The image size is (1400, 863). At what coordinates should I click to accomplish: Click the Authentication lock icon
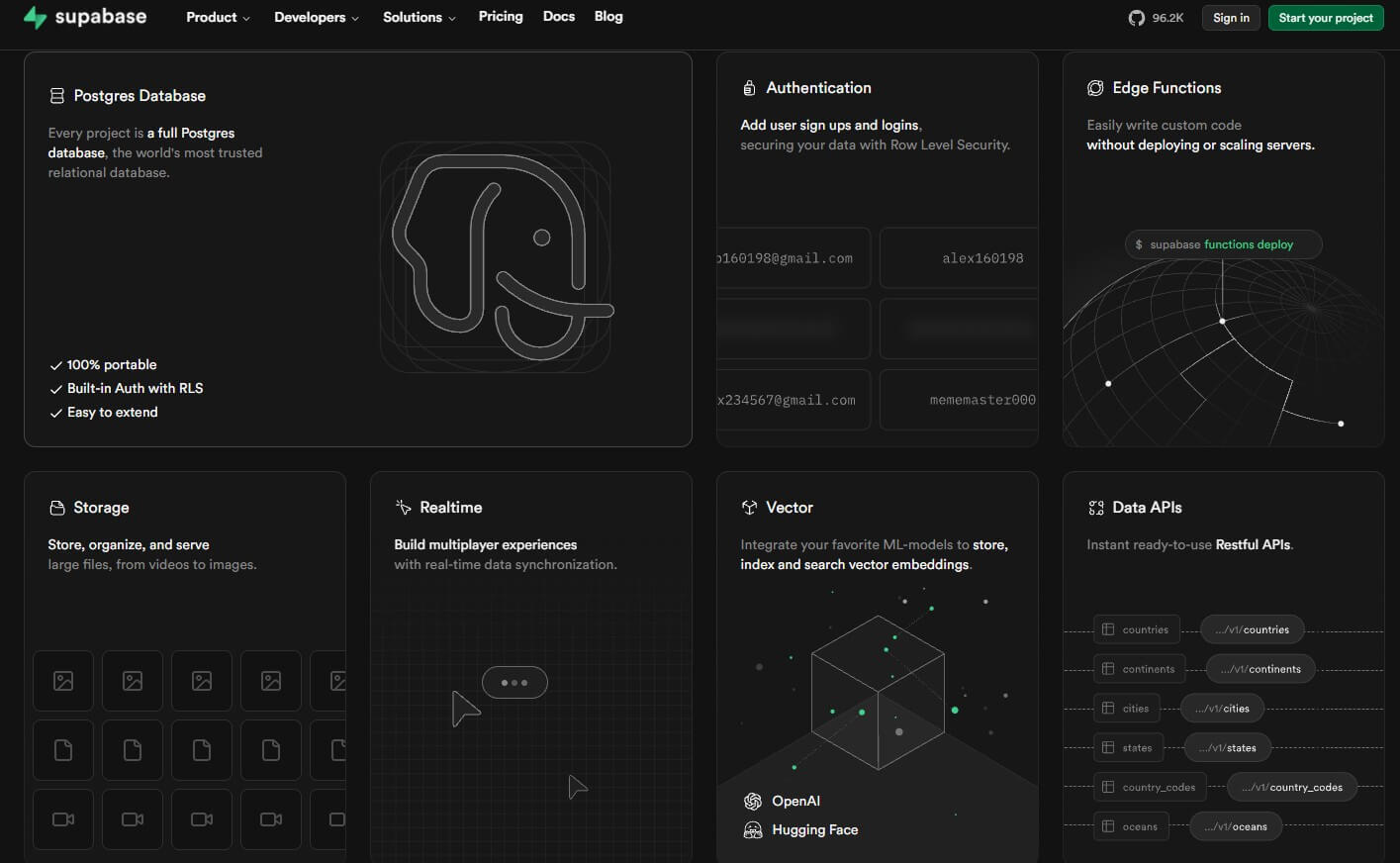coord(749,88)
